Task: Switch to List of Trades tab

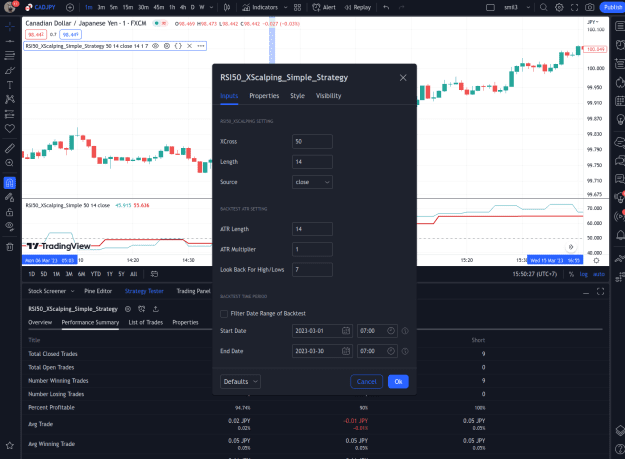Action: [x=145, y=322]
